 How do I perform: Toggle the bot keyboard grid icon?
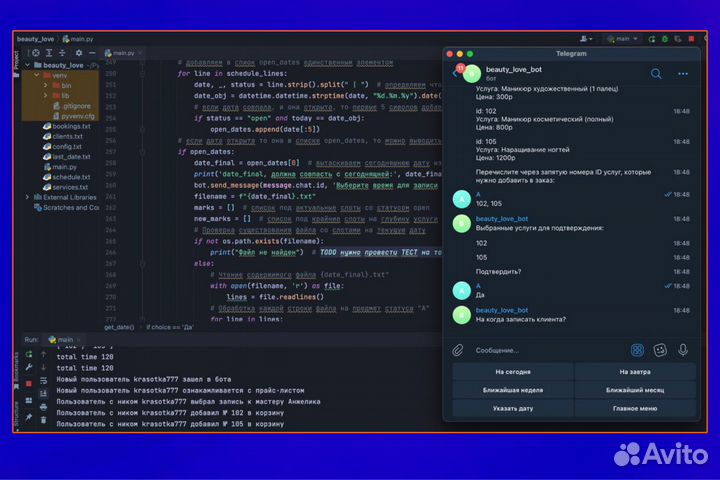tap(637, 350)
